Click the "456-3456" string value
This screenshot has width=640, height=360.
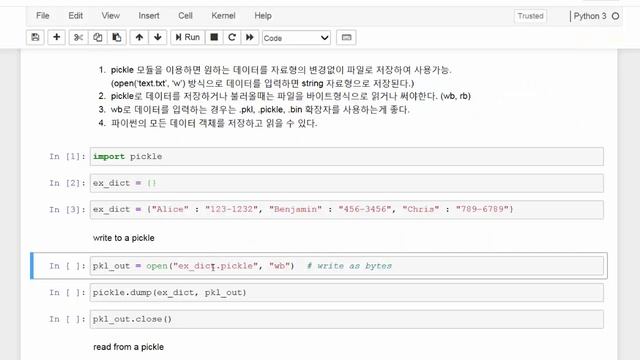364,209
